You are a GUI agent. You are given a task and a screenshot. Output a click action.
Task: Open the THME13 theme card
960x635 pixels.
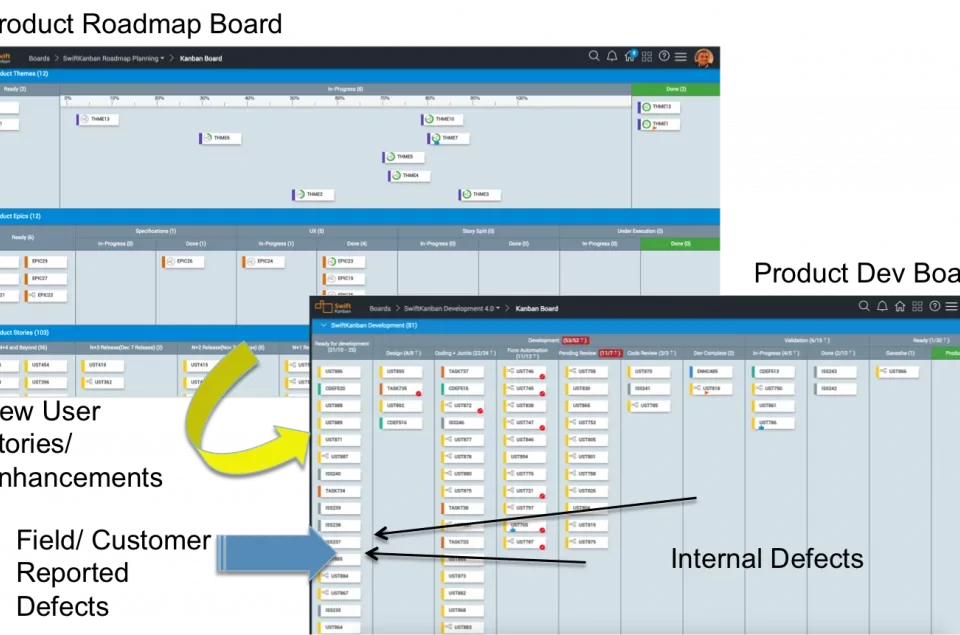97,119
